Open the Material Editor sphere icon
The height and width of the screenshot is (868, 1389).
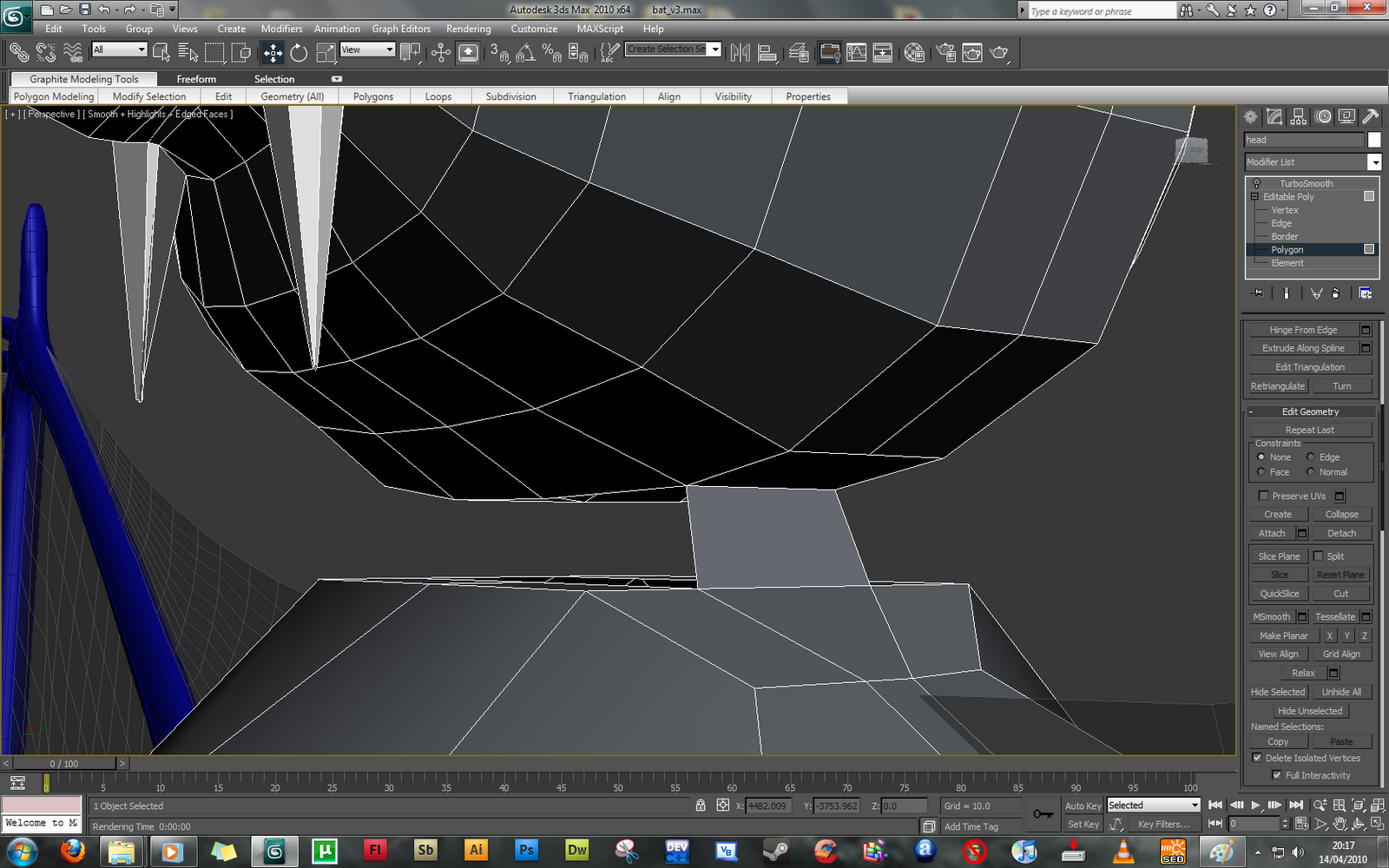pos(914,53)
